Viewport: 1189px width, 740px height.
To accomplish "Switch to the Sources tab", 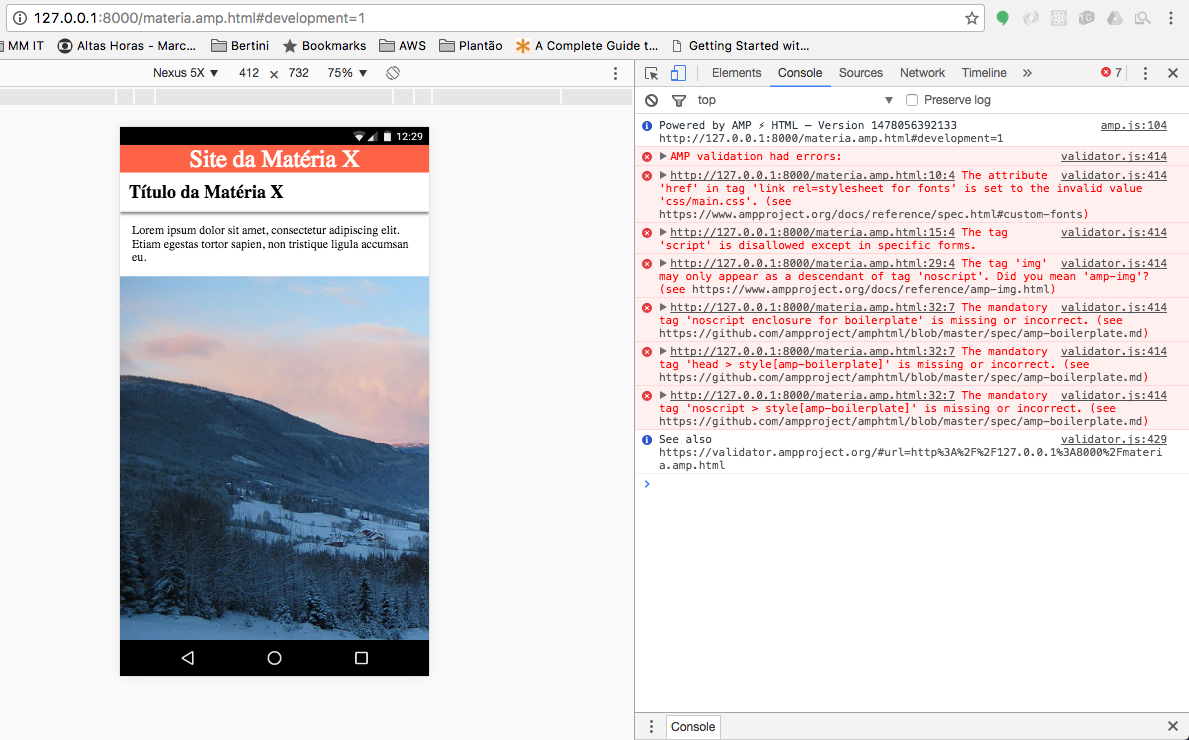I will coord(861,73).
